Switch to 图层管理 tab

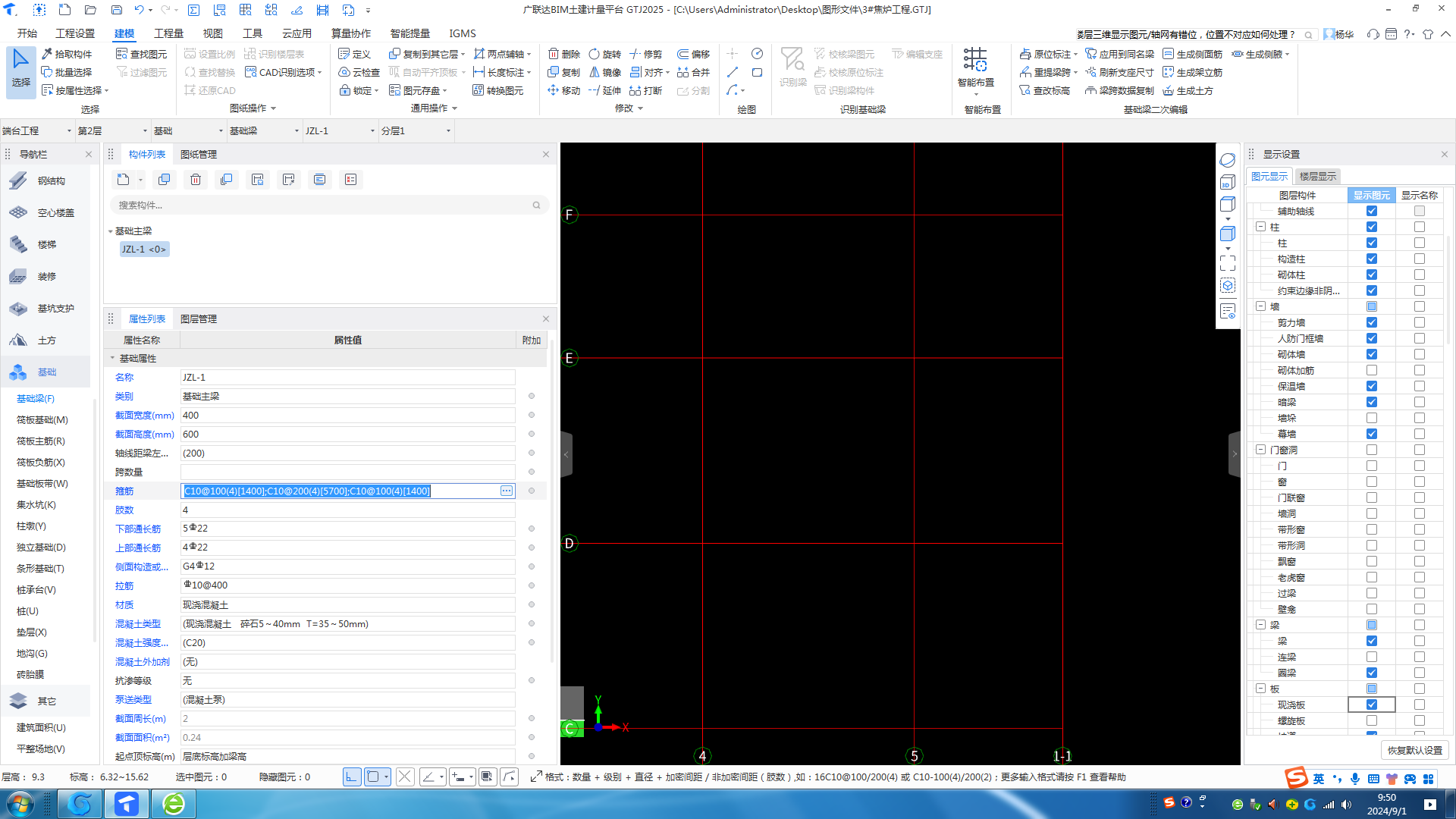(x=199, y=318)
